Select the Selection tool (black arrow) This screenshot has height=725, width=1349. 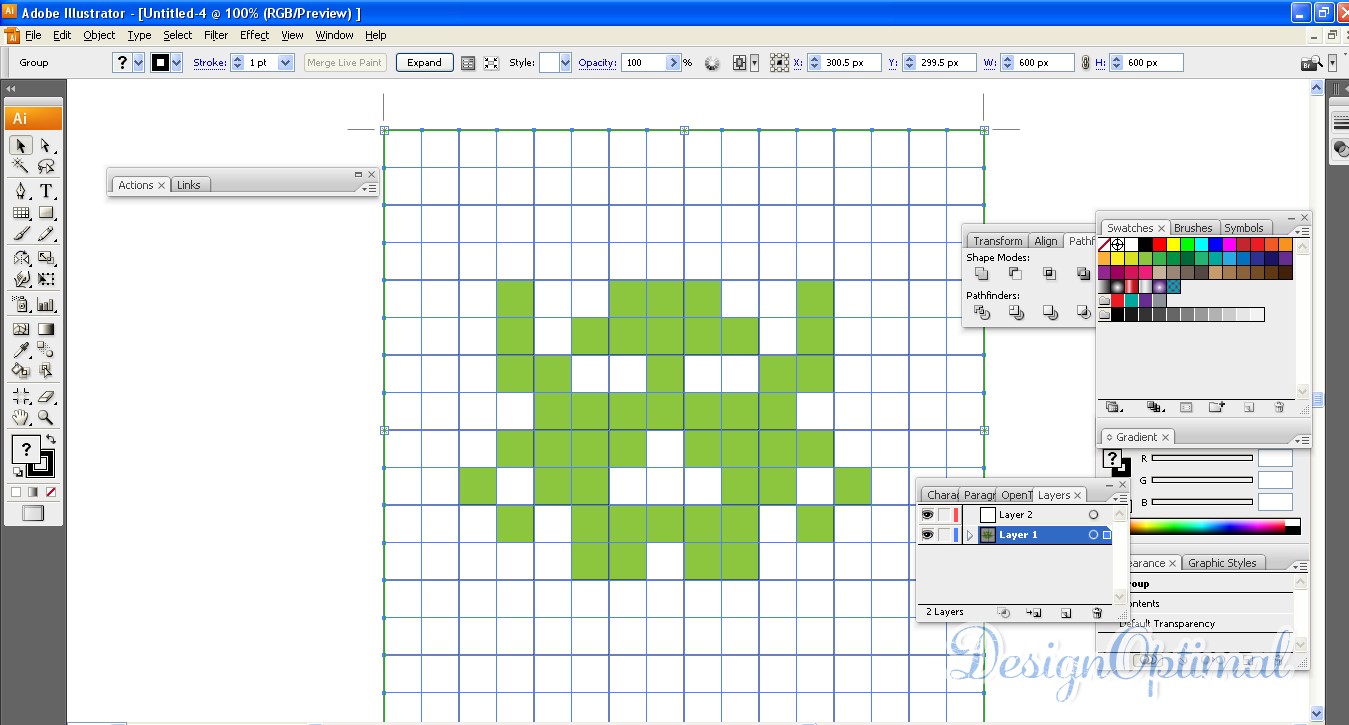[21, 146]
